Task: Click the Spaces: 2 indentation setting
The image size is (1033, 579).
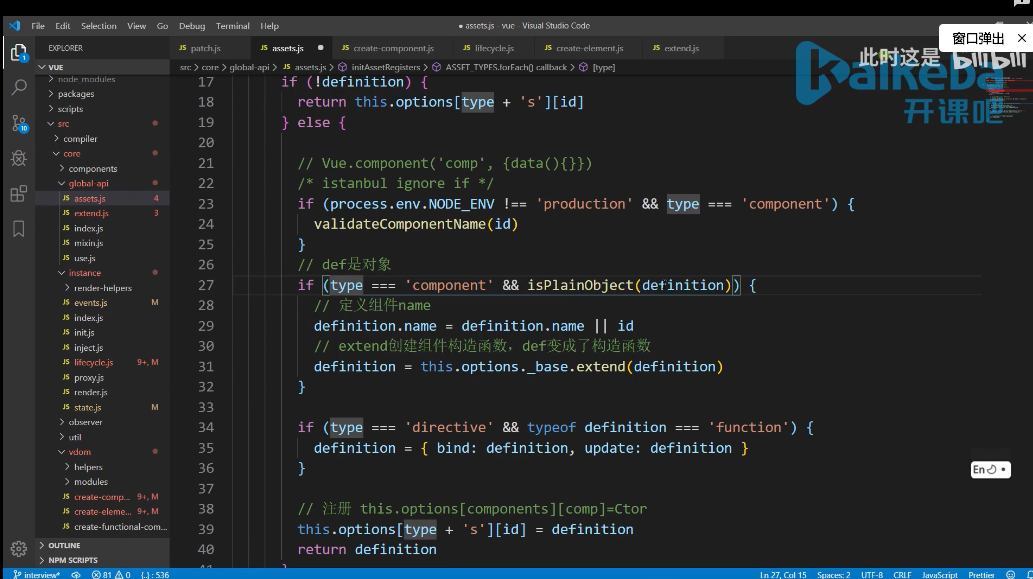Action: click(x=833, y=574)
